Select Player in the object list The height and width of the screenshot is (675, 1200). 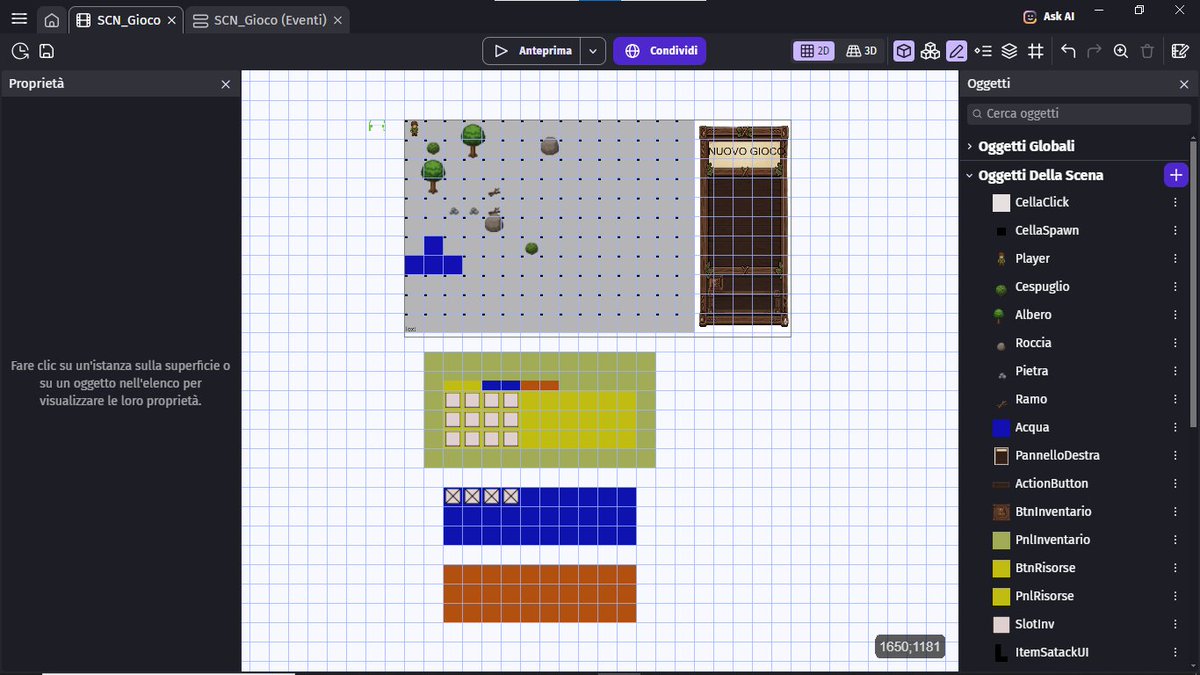1032,258
